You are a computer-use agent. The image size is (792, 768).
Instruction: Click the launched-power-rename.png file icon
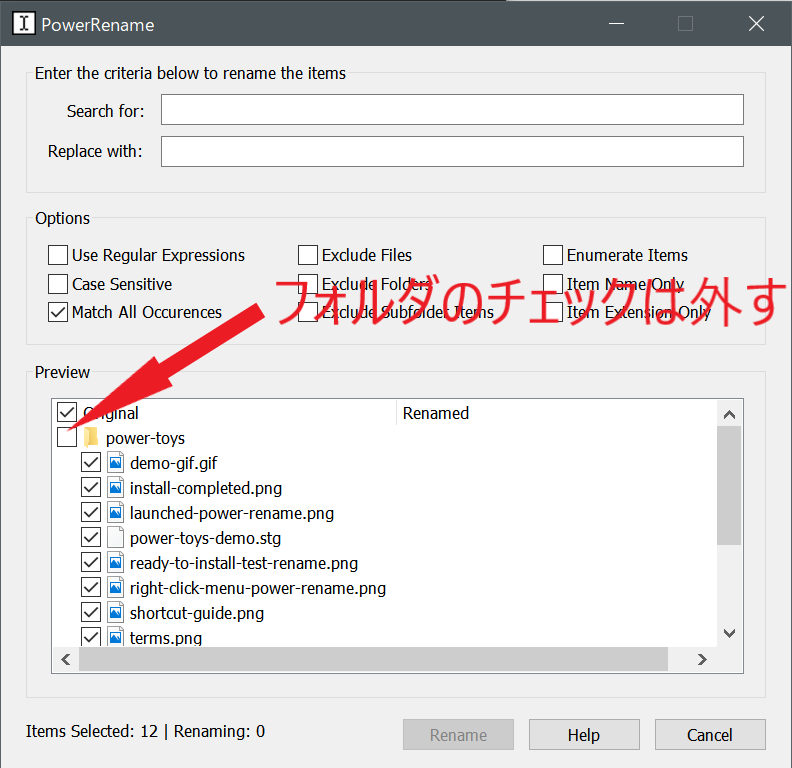115,513
